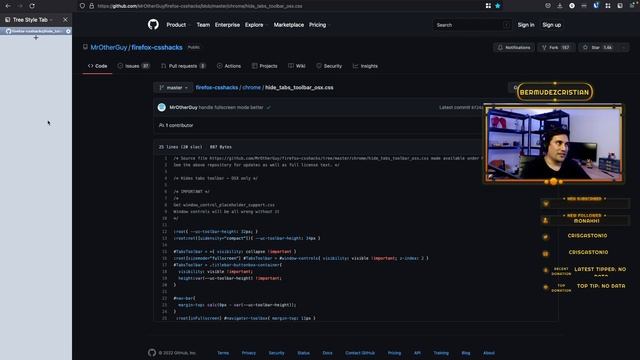
Task: Close the firefox-csshacks tab in sidebar
Action: 68,31
